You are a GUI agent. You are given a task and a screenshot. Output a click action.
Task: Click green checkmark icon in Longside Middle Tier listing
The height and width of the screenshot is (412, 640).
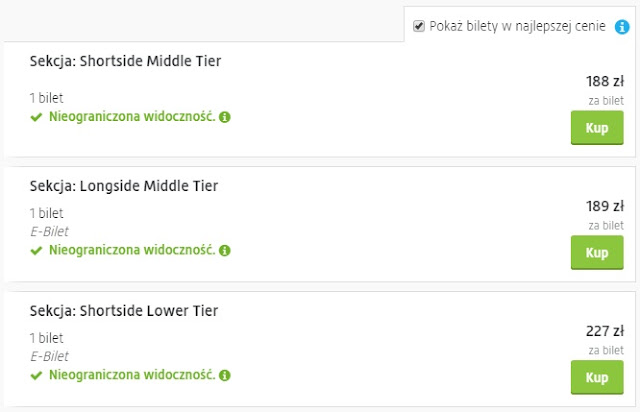[x=36, y=250]
